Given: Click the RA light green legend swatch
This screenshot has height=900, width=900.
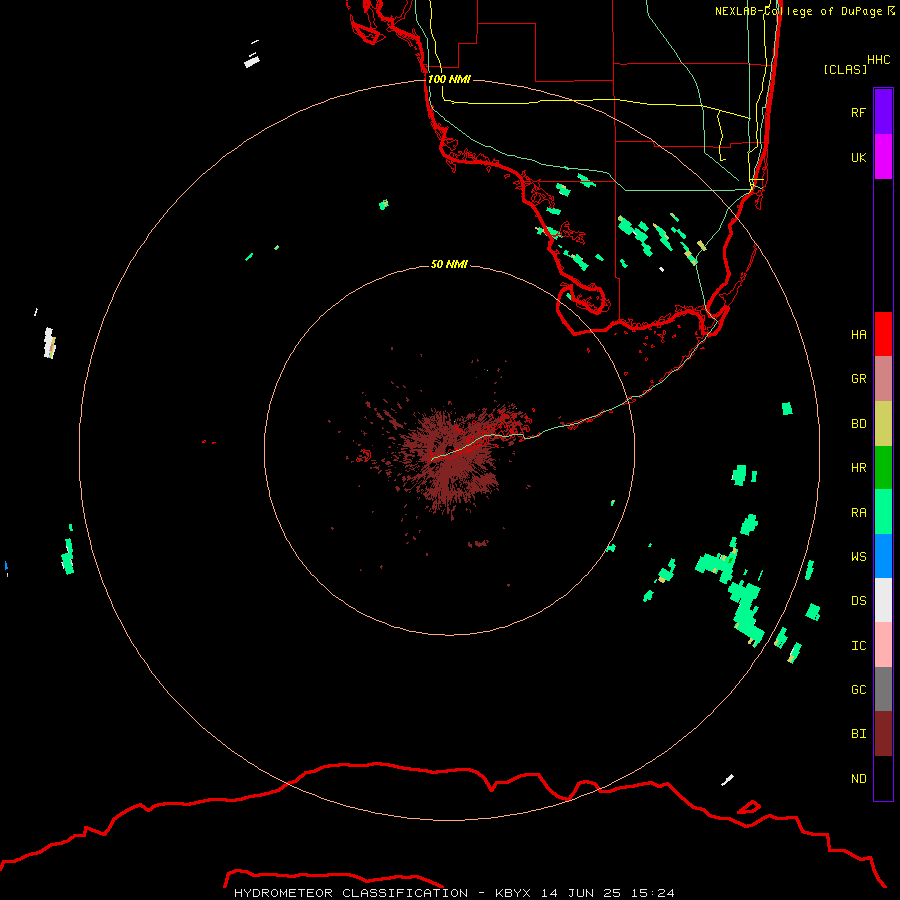Looking at the screenshot, I should [883, 512].
